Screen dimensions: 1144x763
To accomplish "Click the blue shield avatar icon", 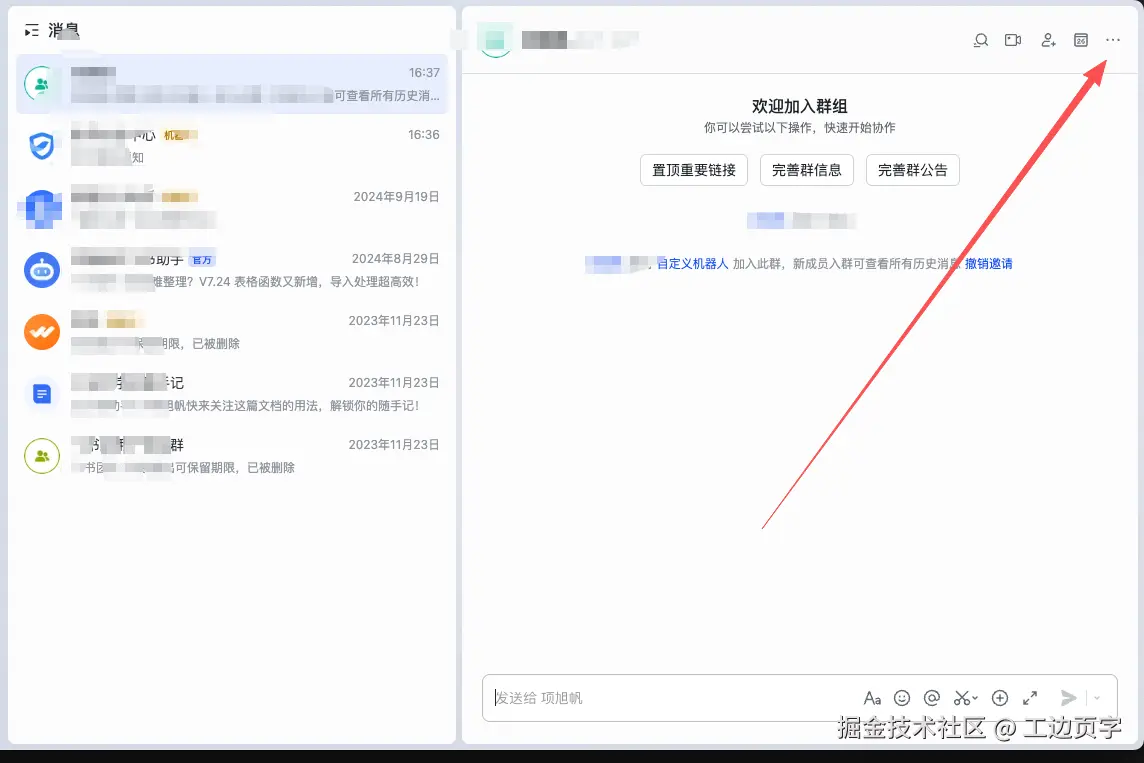I will [x=42, y=146].
